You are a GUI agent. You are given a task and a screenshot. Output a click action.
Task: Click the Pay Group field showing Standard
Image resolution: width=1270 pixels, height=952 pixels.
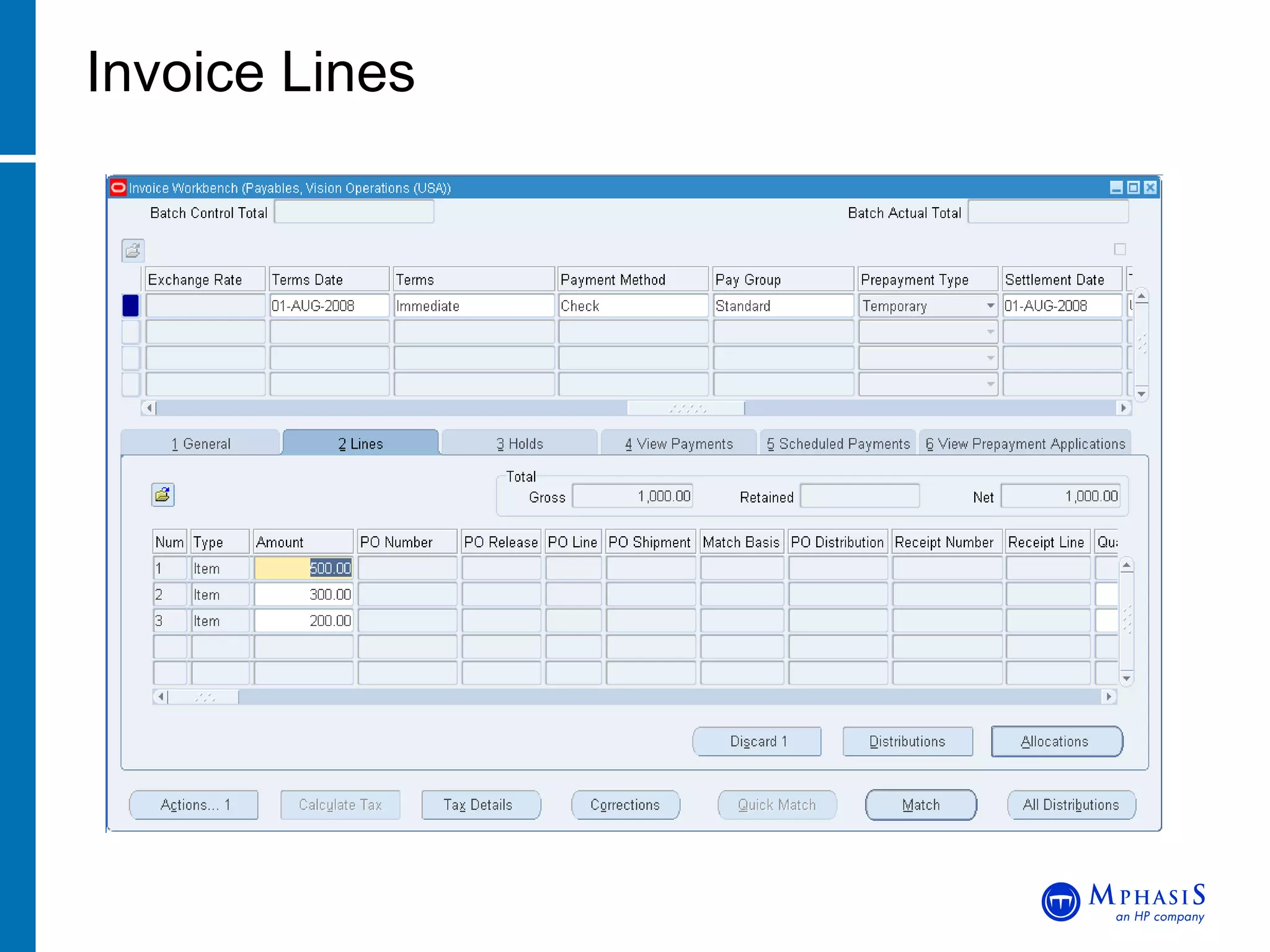783,306
